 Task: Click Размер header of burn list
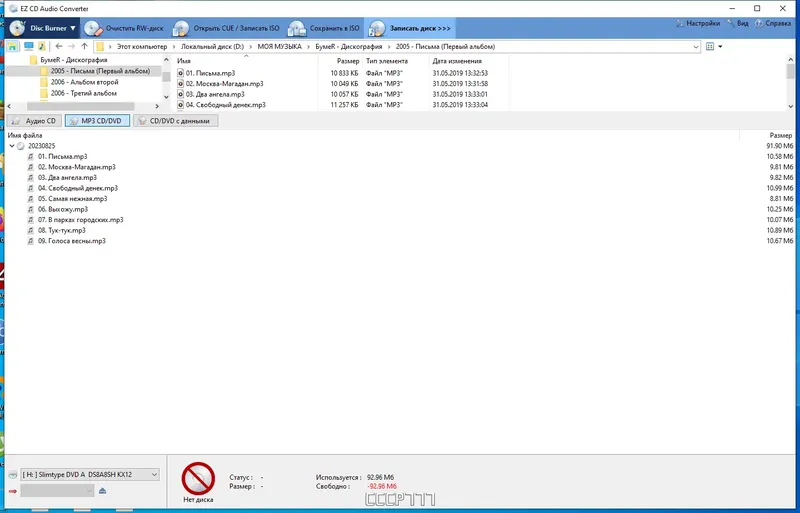tap(781, 135)
